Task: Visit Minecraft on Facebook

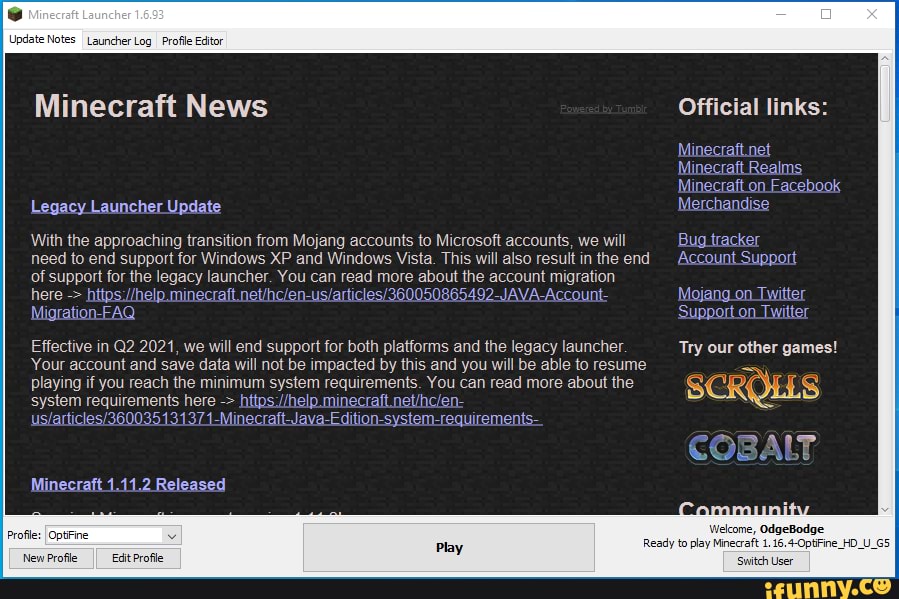Action: pyautogui.click(x=759, y=185)
